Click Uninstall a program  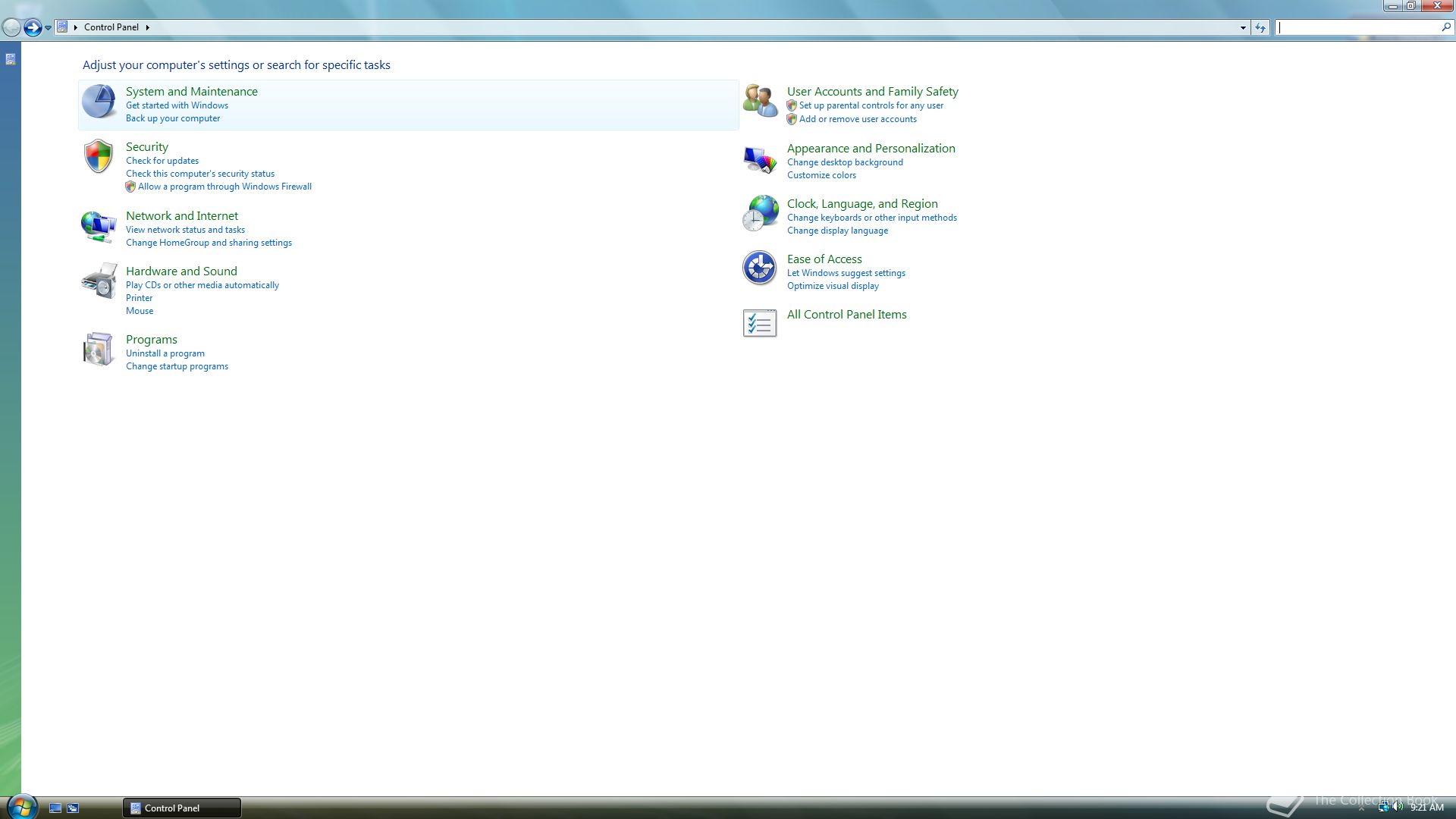click(x=165, y=353)
